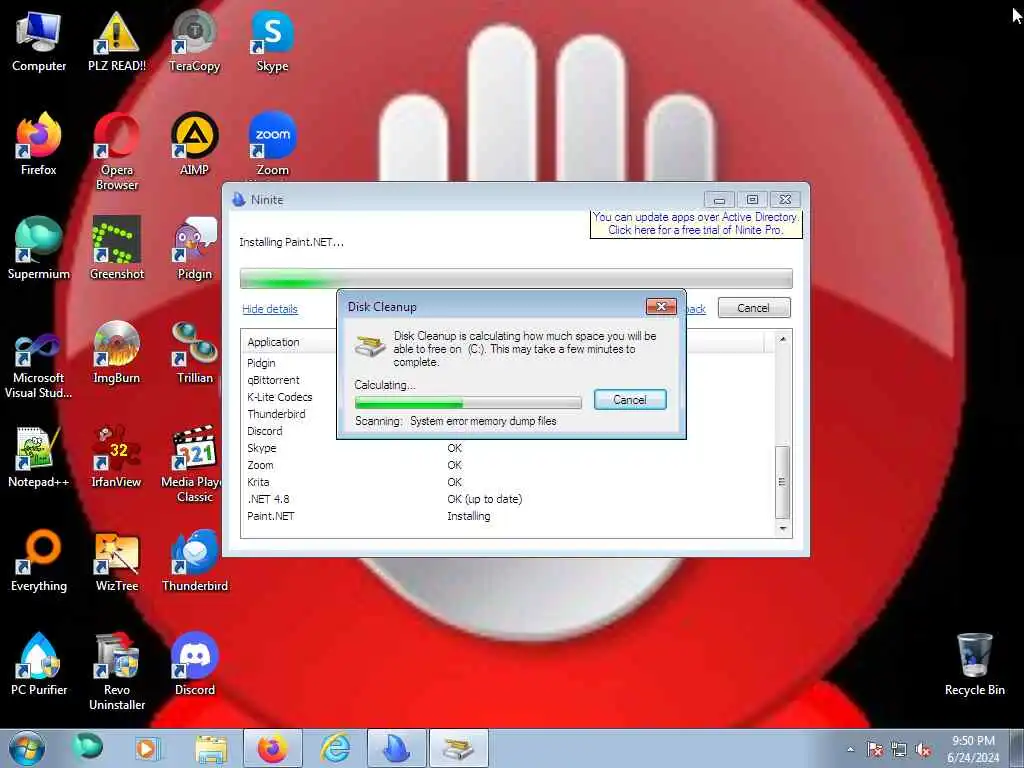1024x768 pixels.
Task: Select the Thunderbird row in Ninite list
Action: pos(276,414)
